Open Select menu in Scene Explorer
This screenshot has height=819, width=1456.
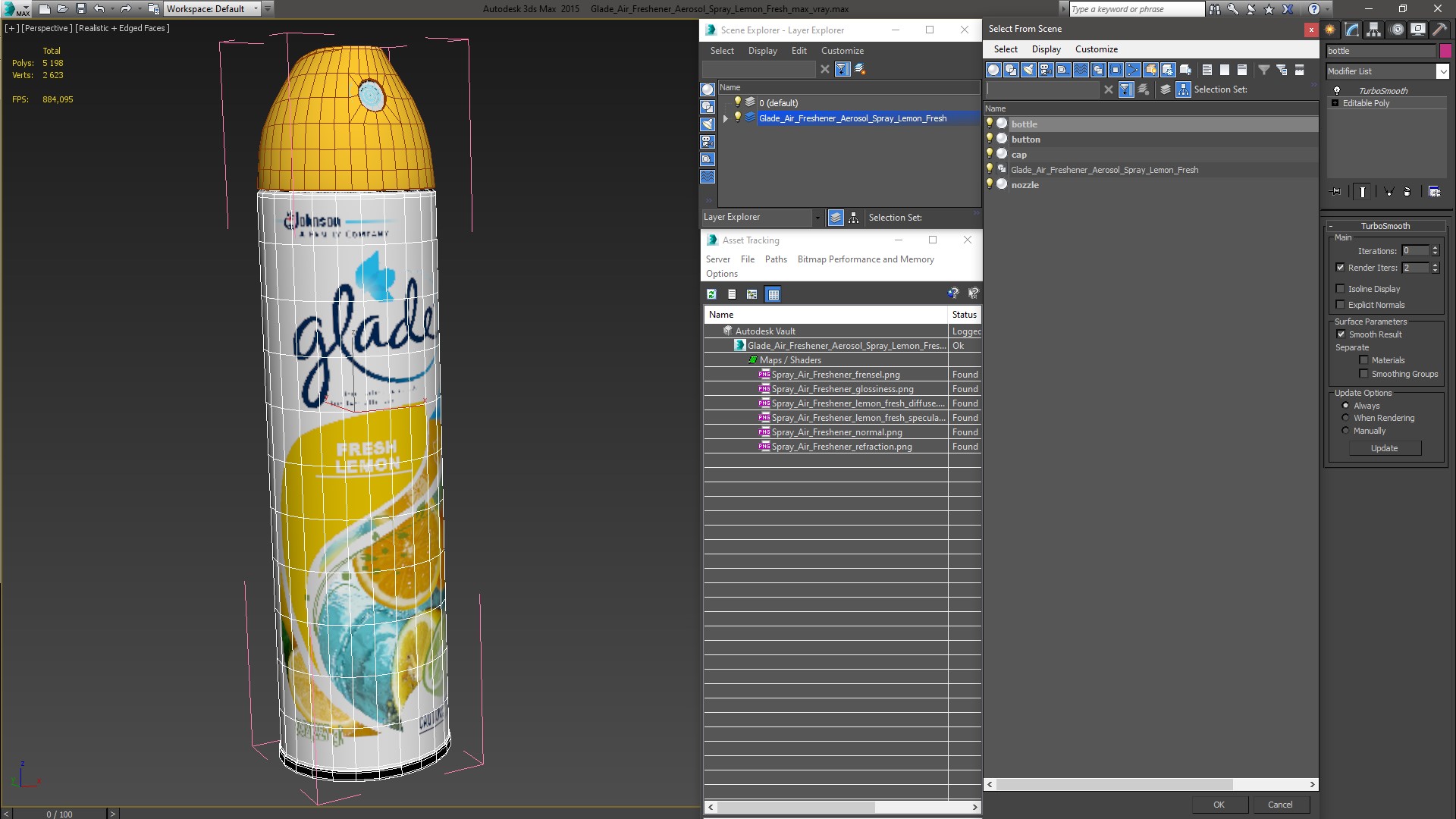722,51
